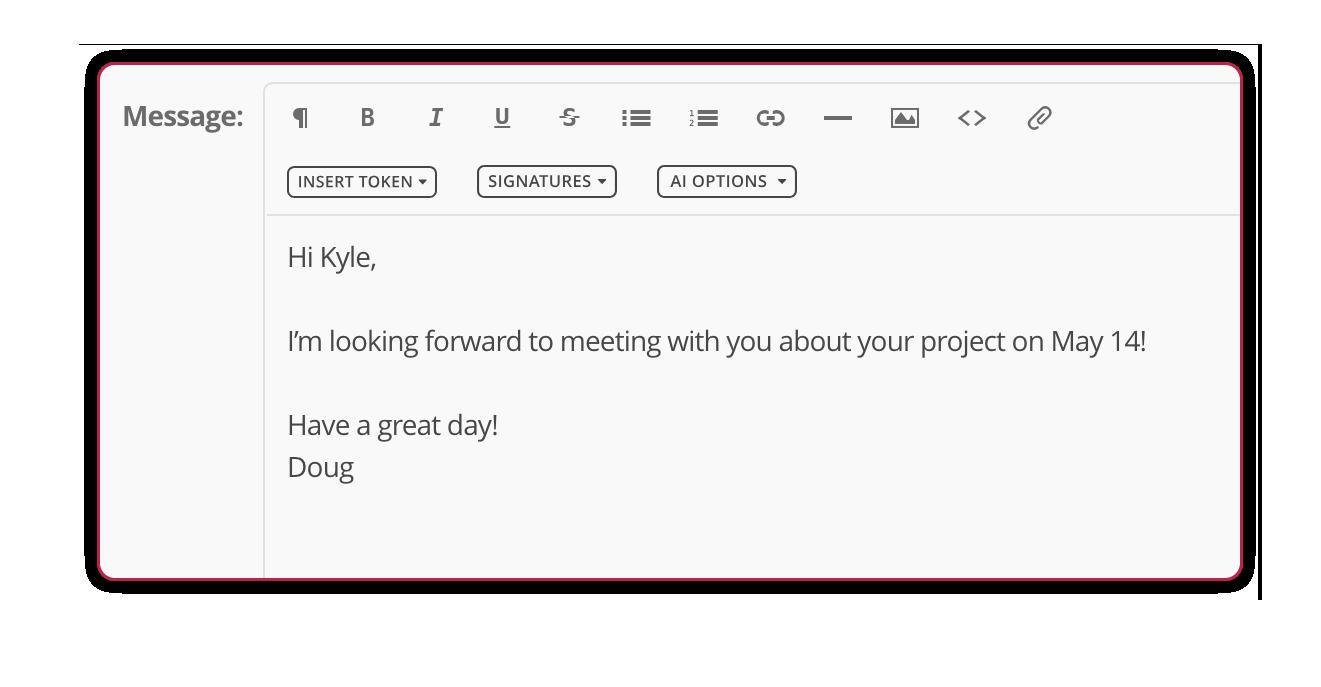Attach a file with paperclip icon

[x=1039, y=118]
